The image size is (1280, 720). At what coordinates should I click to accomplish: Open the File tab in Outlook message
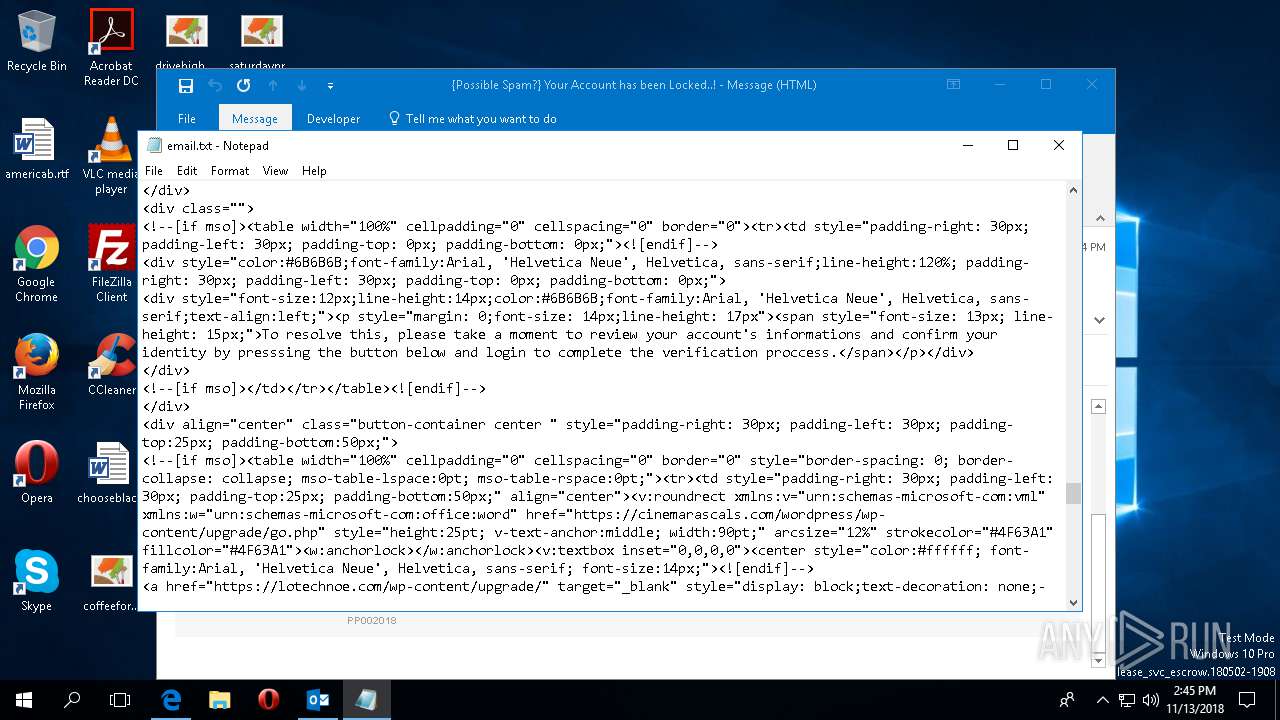tap(187, 118)
